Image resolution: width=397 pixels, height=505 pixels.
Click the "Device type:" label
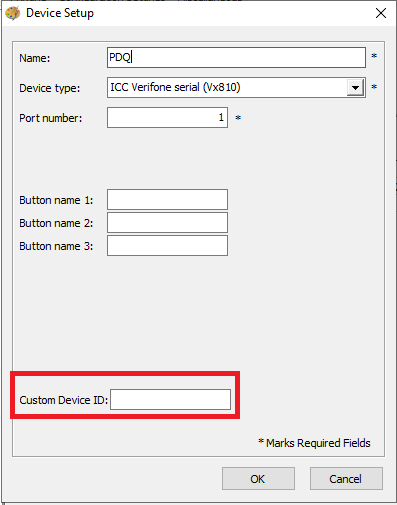[50, 88]
